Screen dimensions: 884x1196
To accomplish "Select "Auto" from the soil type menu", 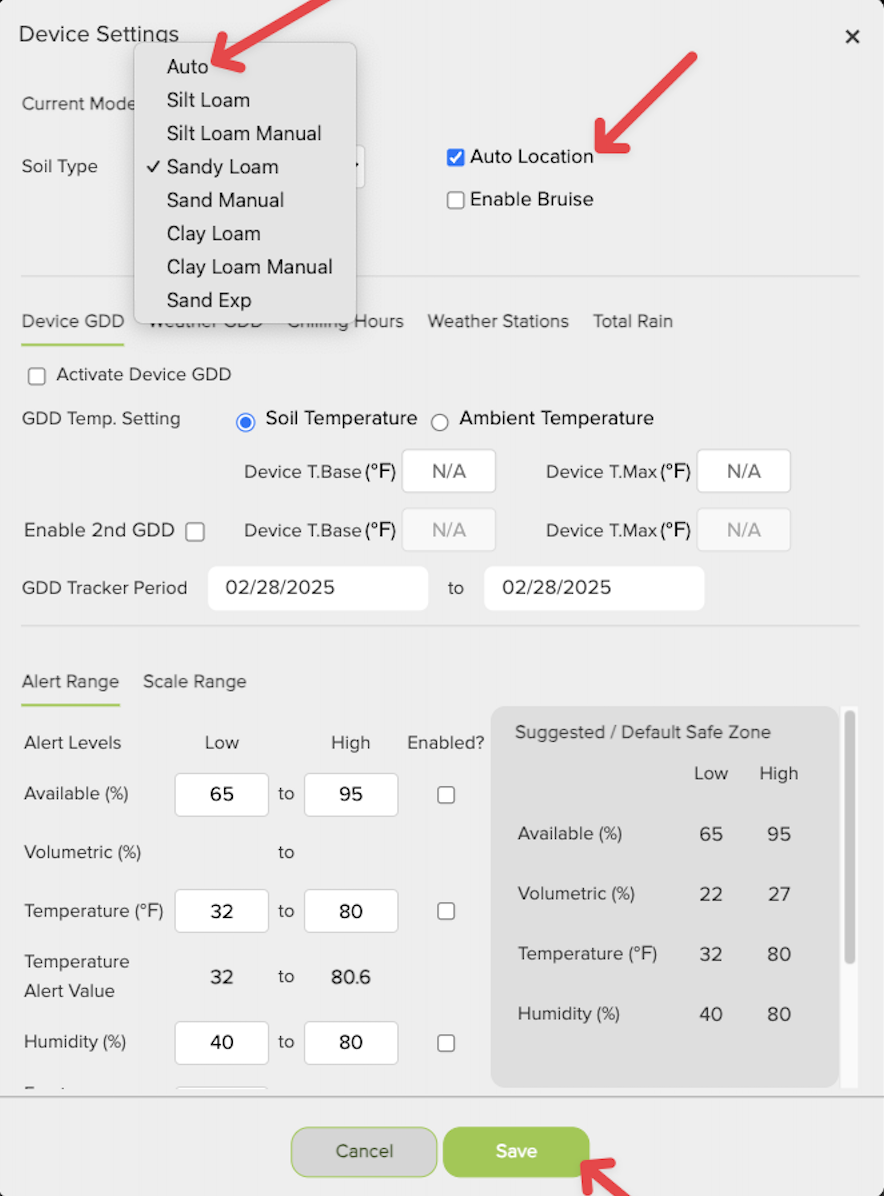I will point(188,66).
